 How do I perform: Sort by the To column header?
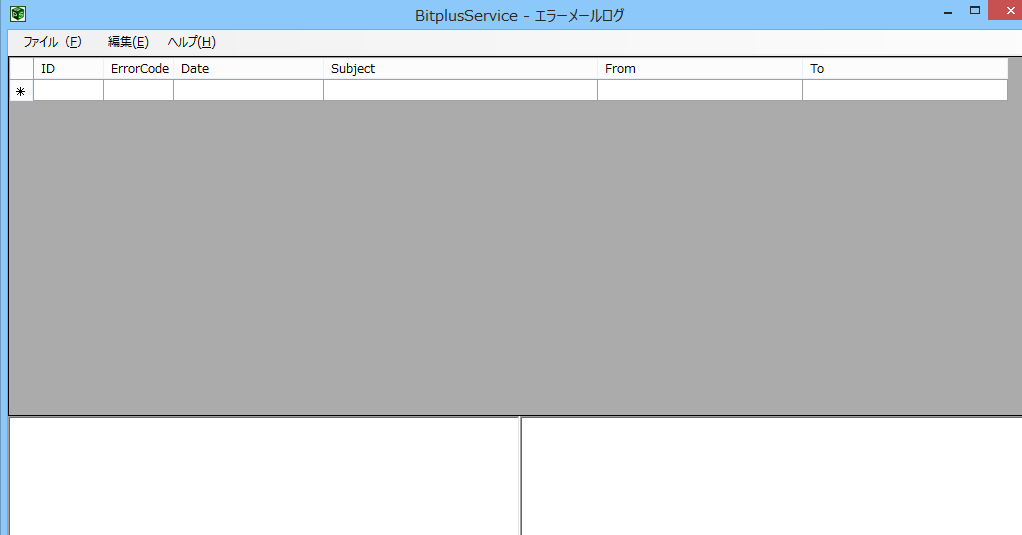905,68
